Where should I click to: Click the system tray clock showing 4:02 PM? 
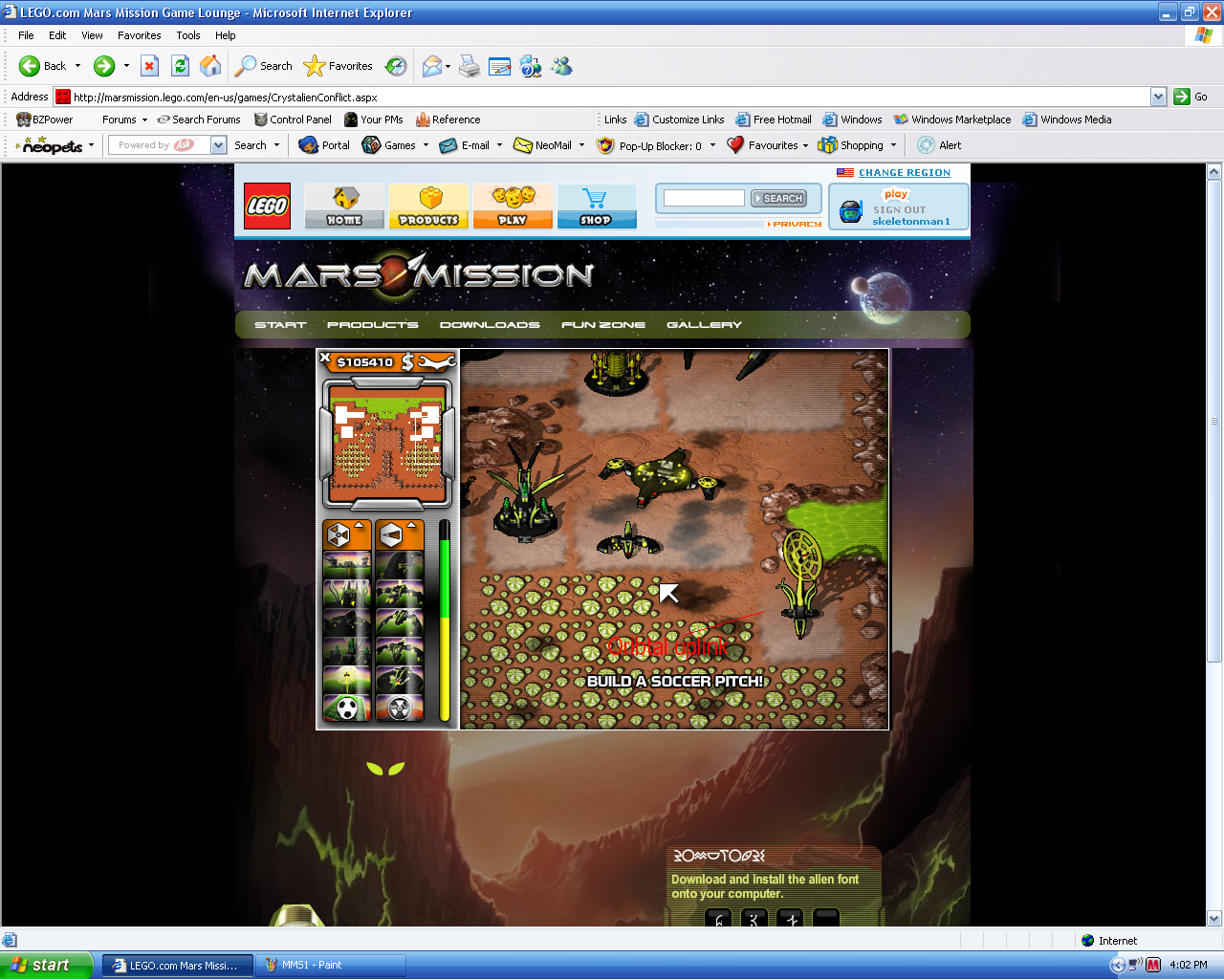click(x=1189, y=965)
